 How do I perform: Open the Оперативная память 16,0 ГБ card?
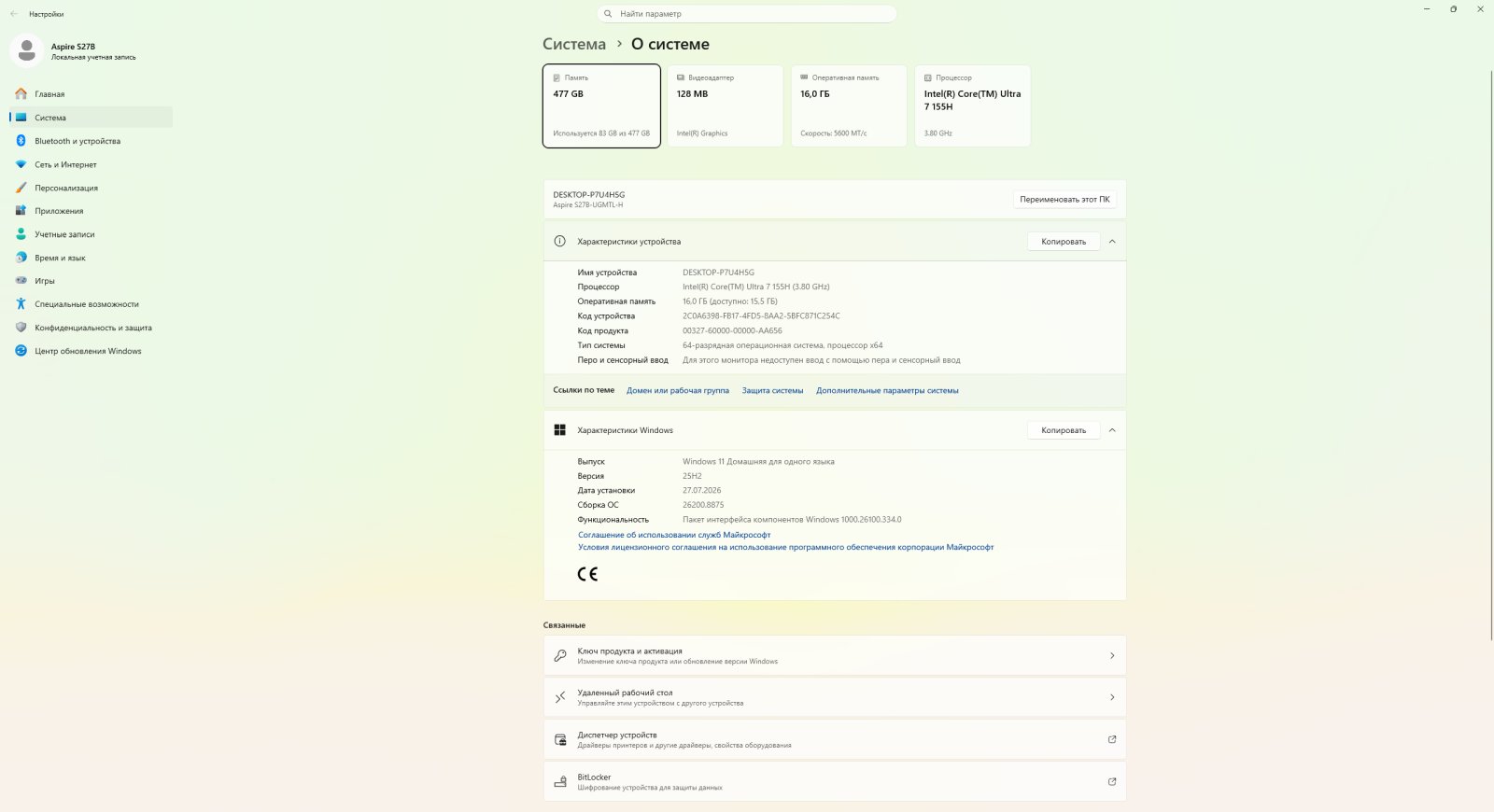849,105
